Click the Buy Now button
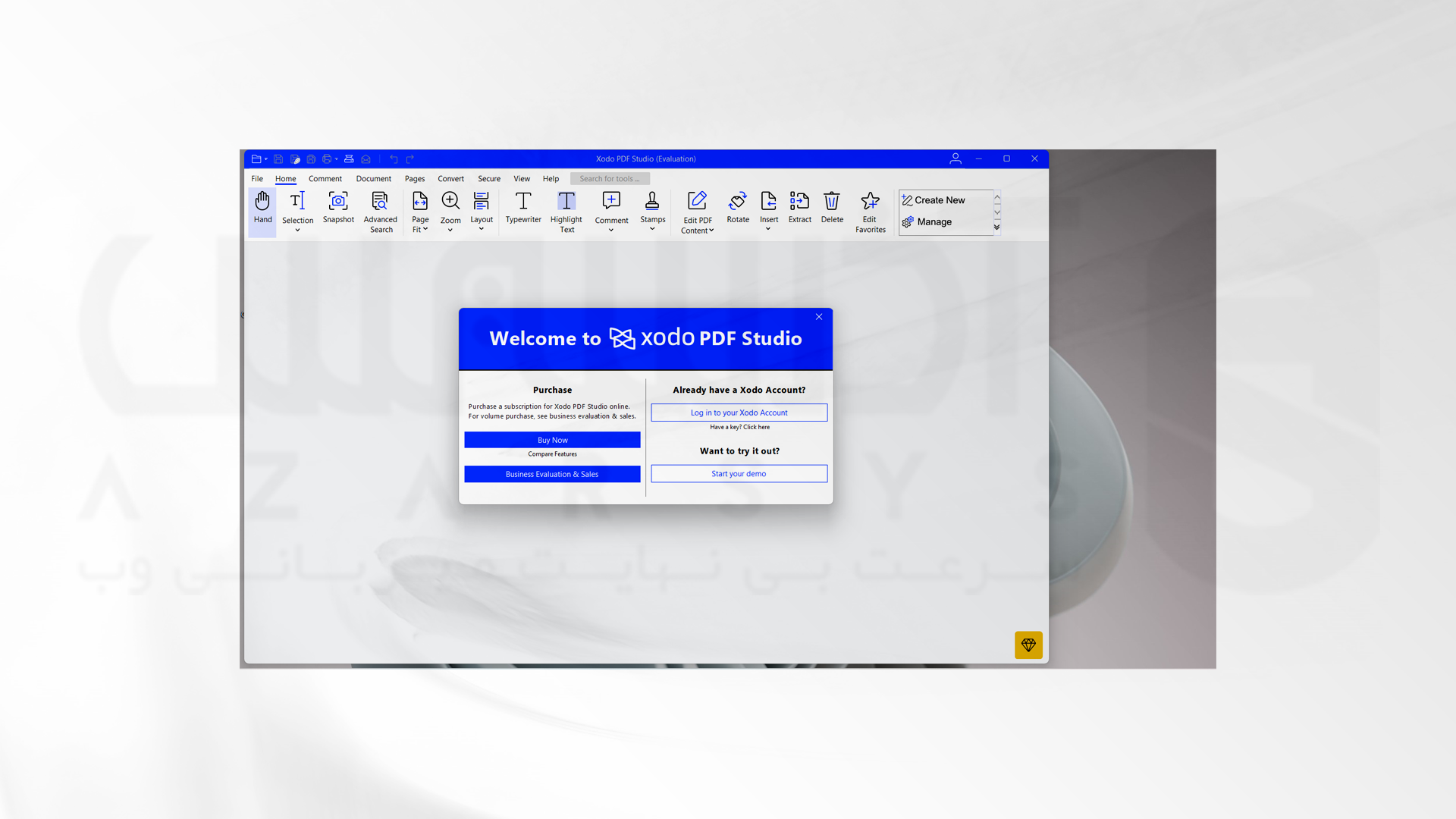 pyautogui.click(x=552, y=440)
